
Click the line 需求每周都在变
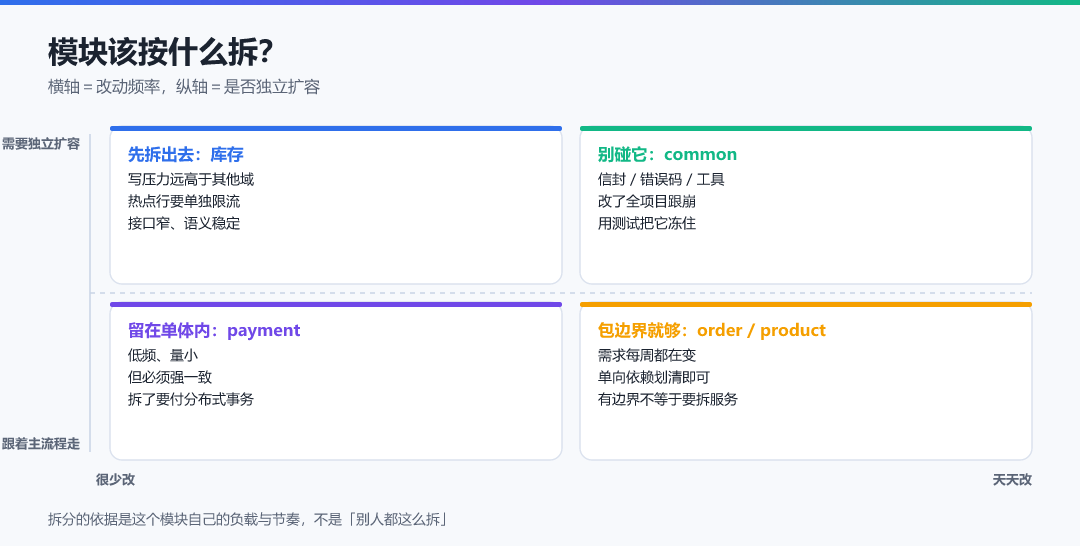(x=647, y=355)
